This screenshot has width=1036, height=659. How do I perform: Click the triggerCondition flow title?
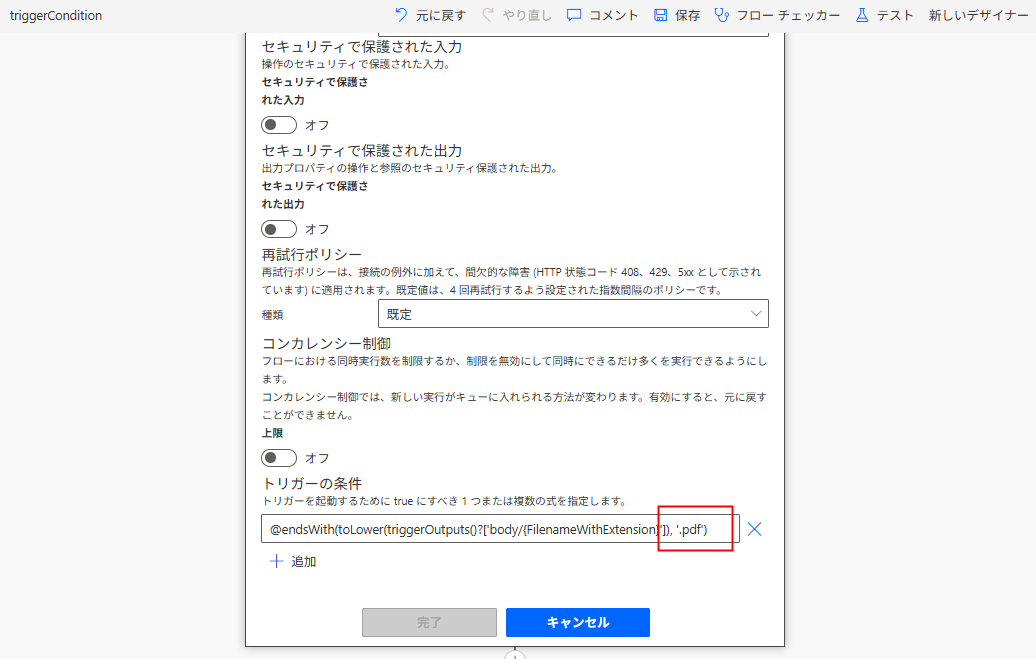[56, 16]
